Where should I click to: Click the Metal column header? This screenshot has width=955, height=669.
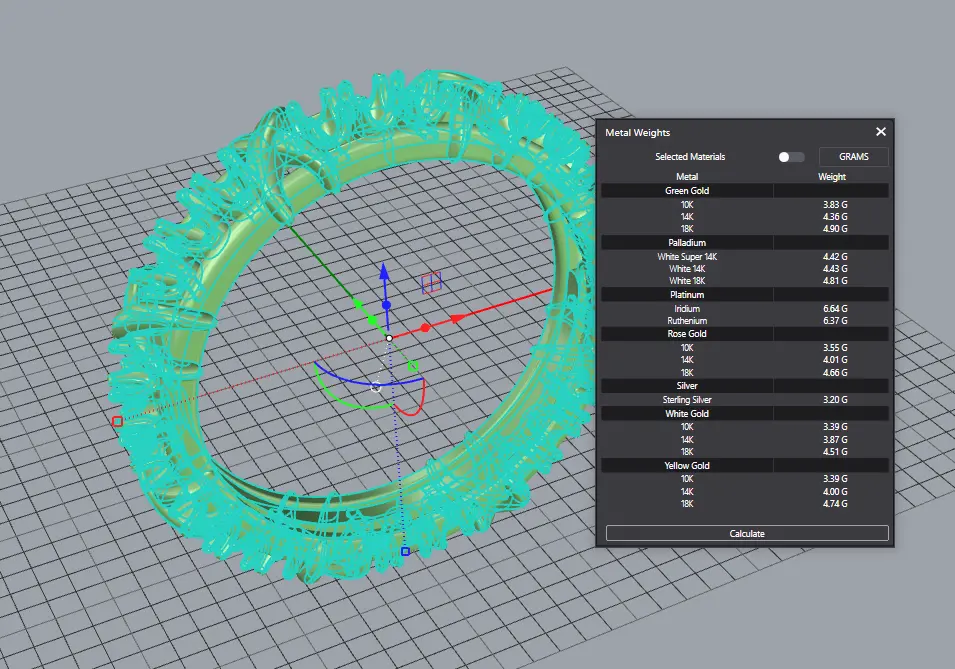687,177
